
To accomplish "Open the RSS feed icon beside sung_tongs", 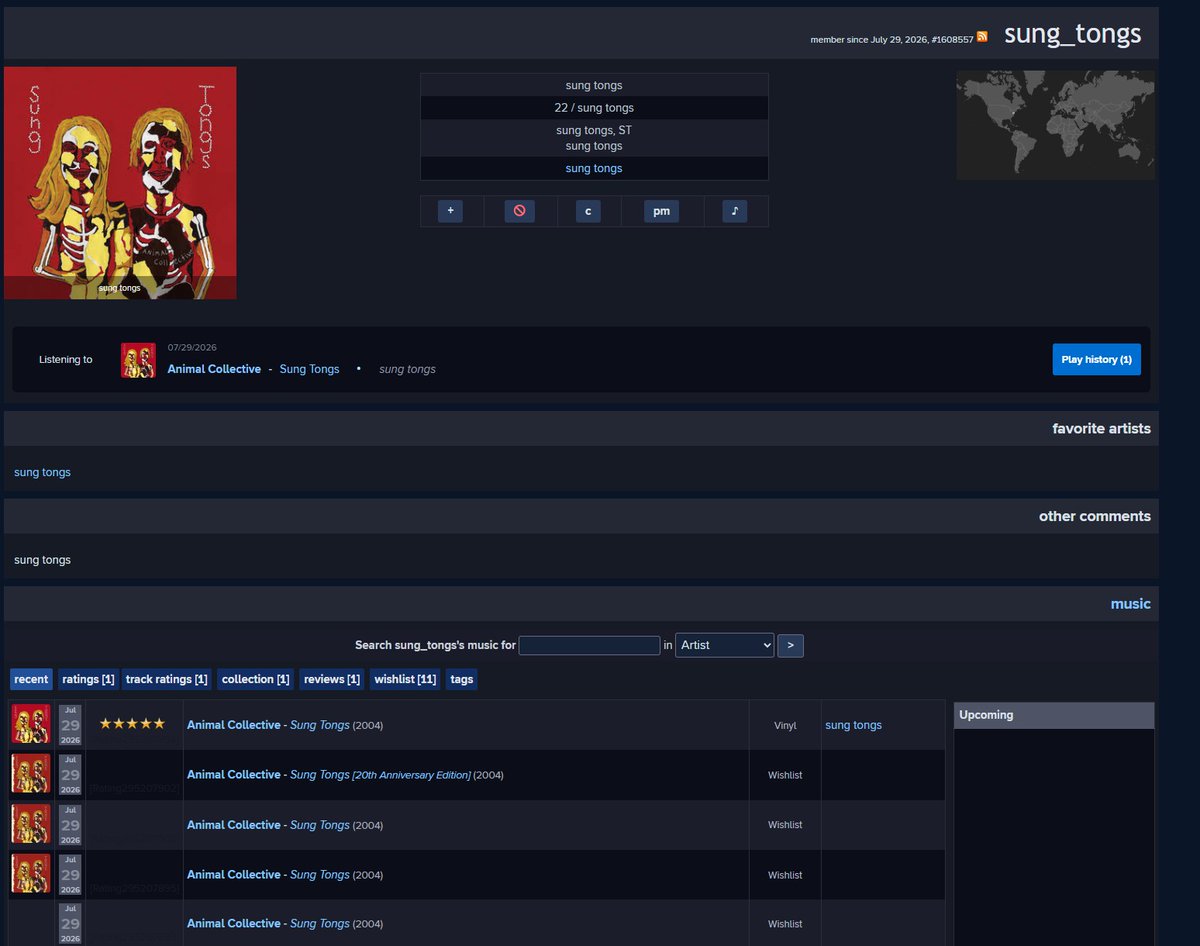I will [982, 37].
